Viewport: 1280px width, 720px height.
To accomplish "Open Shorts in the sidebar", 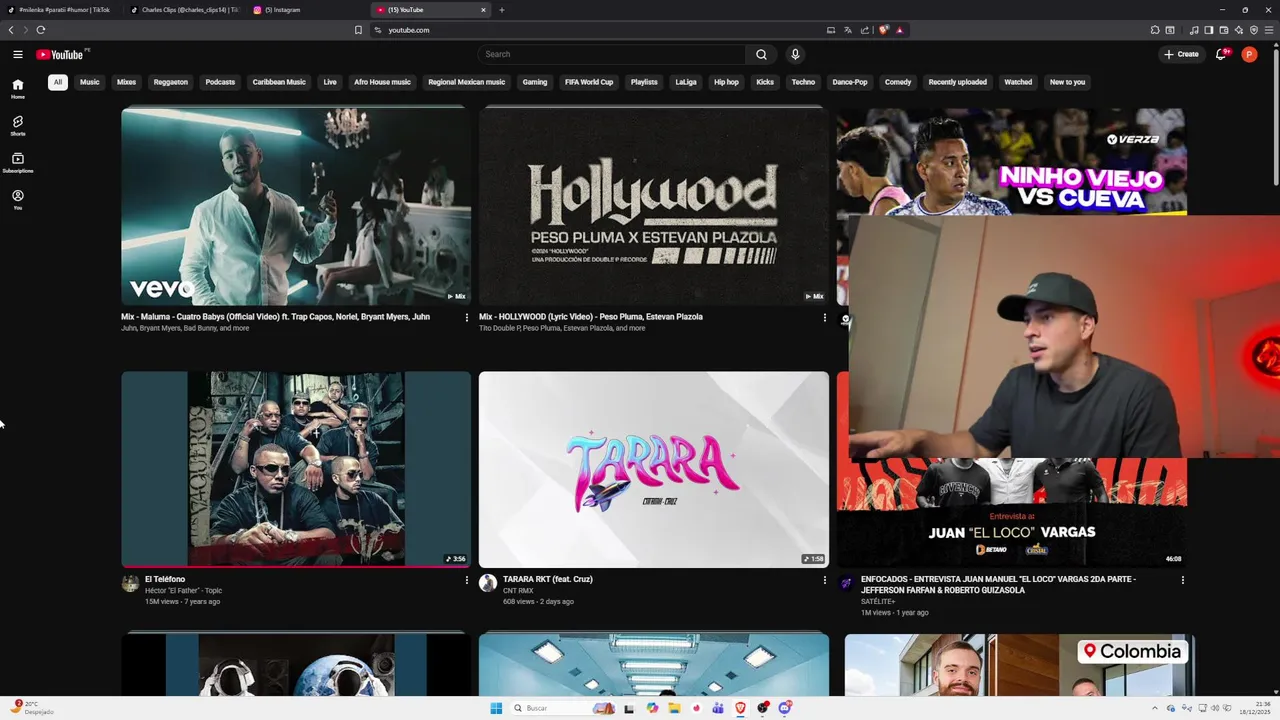I will tap(18, 125).
